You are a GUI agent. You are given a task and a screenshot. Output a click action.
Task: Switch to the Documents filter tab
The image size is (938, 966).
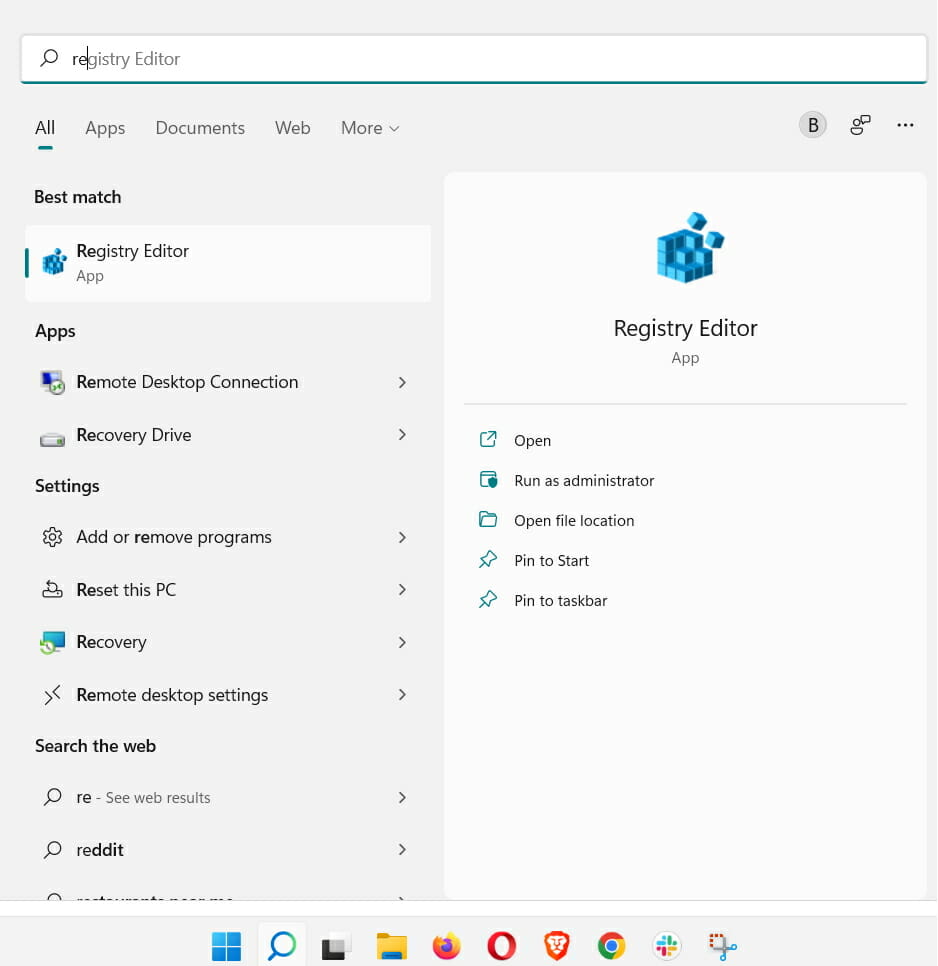(200, 128)
